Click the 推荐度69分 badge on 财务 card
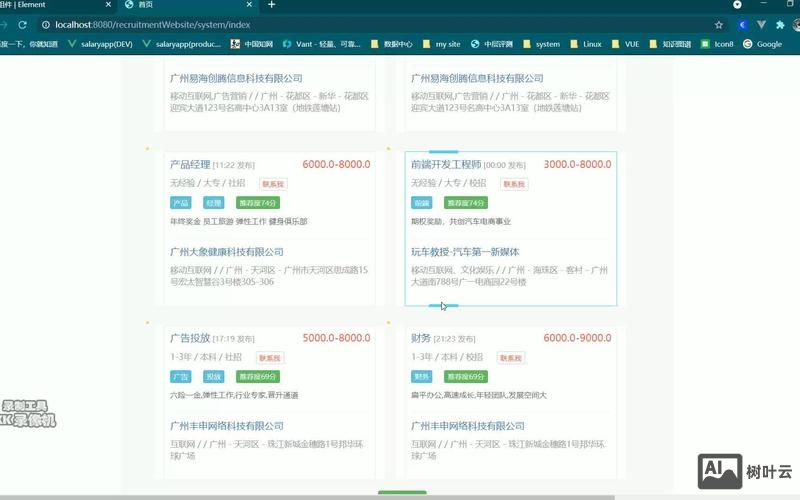Image resolution: width=800 pixels, height=500 pixels. [x=466, y=377]
